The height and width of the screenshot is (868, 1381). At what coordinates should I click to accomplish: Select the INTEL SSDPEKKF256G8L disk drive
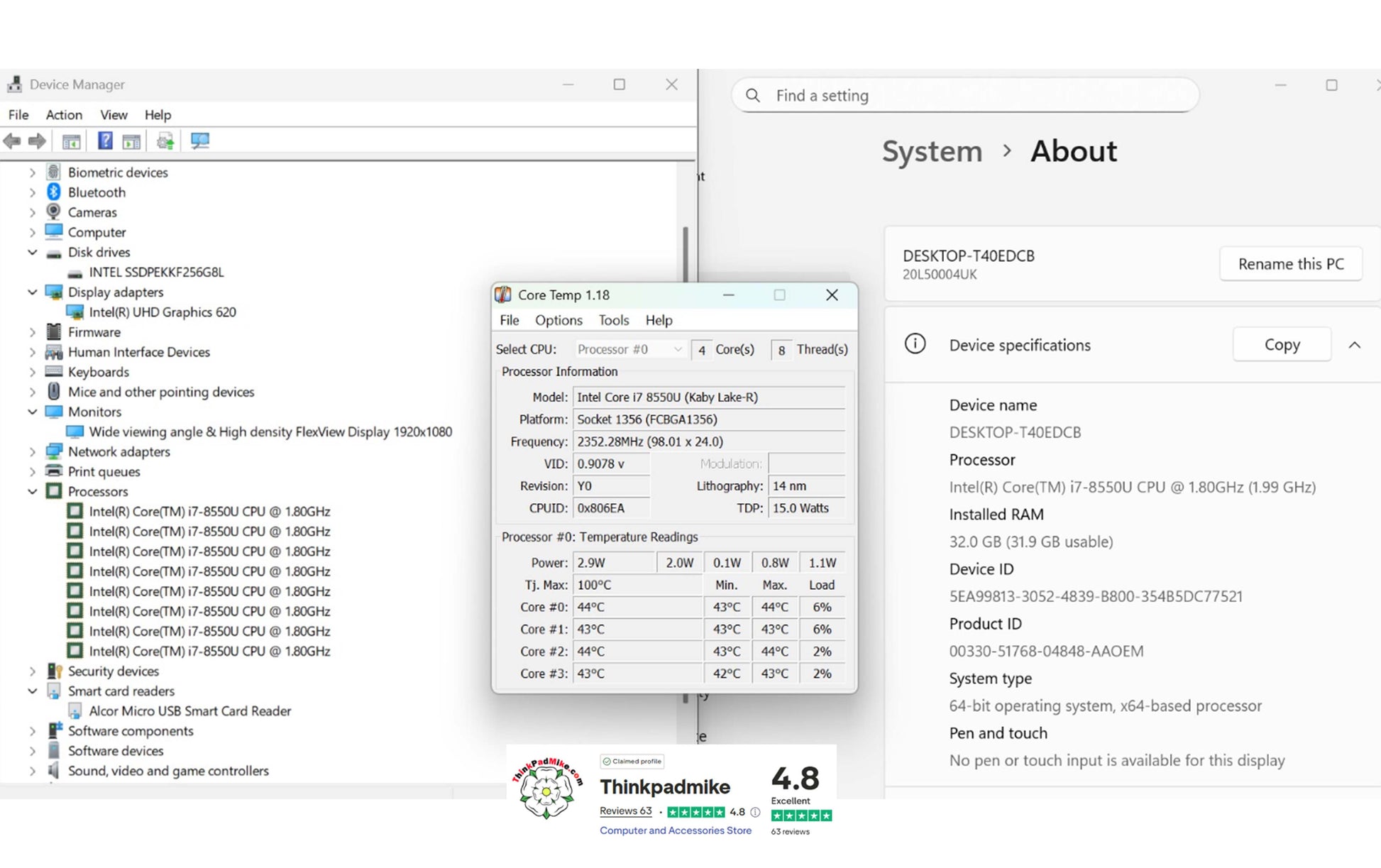[156, 272]
